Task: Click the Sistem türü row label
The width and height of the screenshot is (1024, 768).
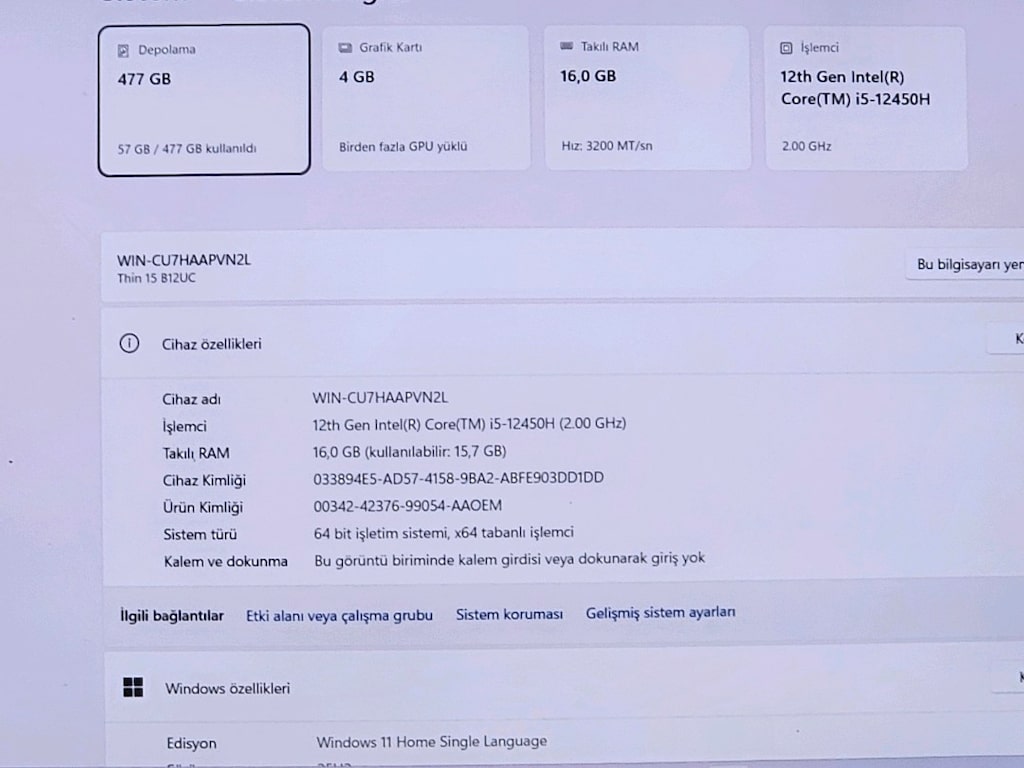Action: [200, 534]
